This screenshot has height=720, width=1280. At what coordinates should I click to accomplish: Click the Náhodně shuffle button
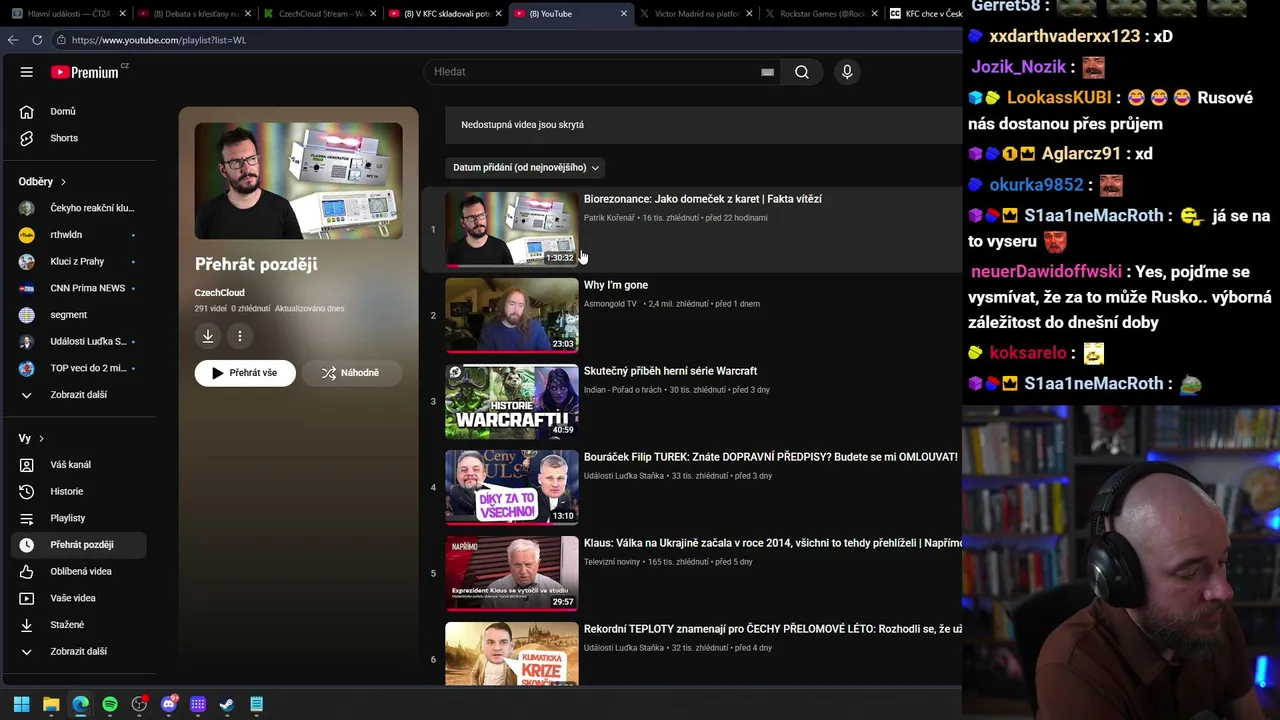click(351, 373)
